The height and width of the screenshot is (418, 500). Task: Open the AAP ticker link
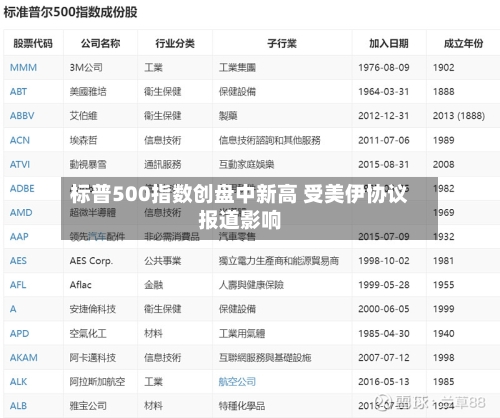tap(19, 237)
